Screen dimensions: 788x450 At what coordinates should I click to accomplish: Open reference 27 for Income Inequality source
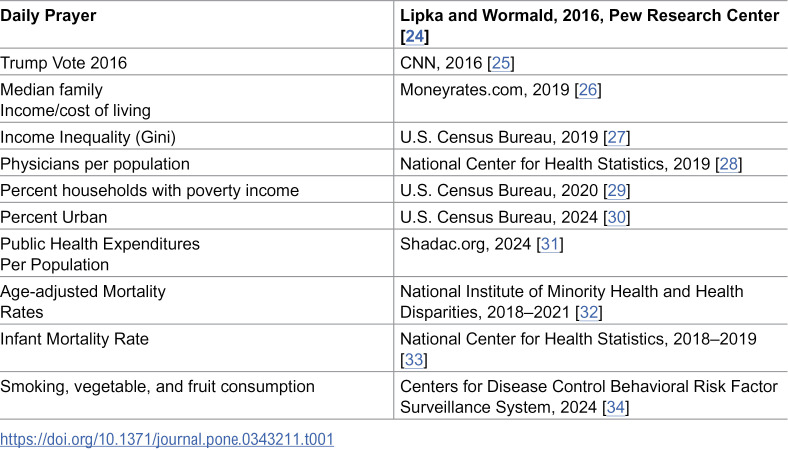click(616, 137)
